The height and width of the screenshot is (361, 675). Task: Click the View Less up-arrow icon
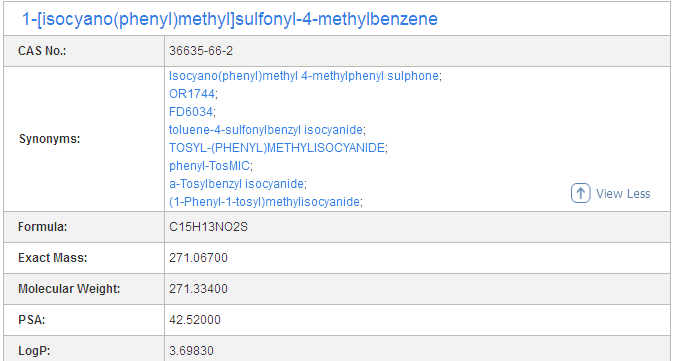580,193
